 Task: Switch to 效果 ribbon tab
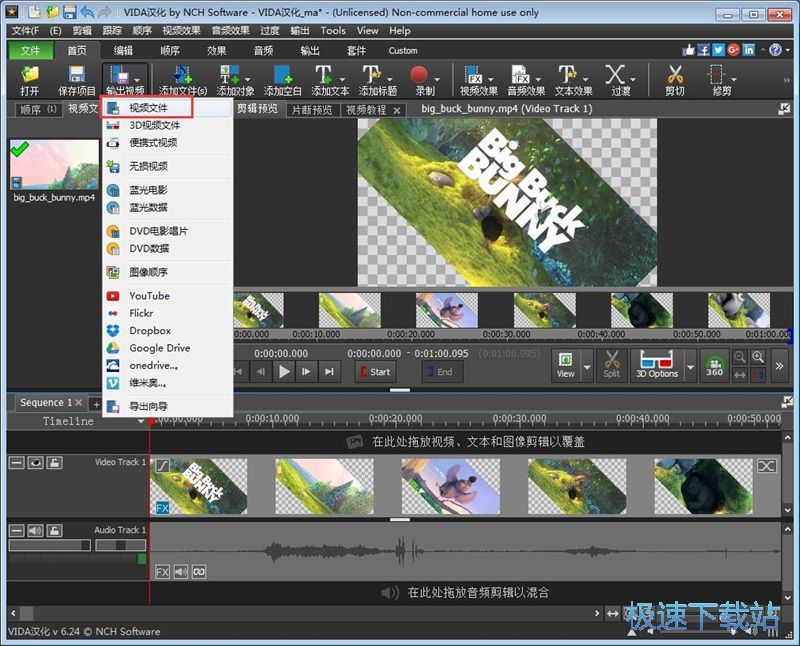click(x=216, y=51)
